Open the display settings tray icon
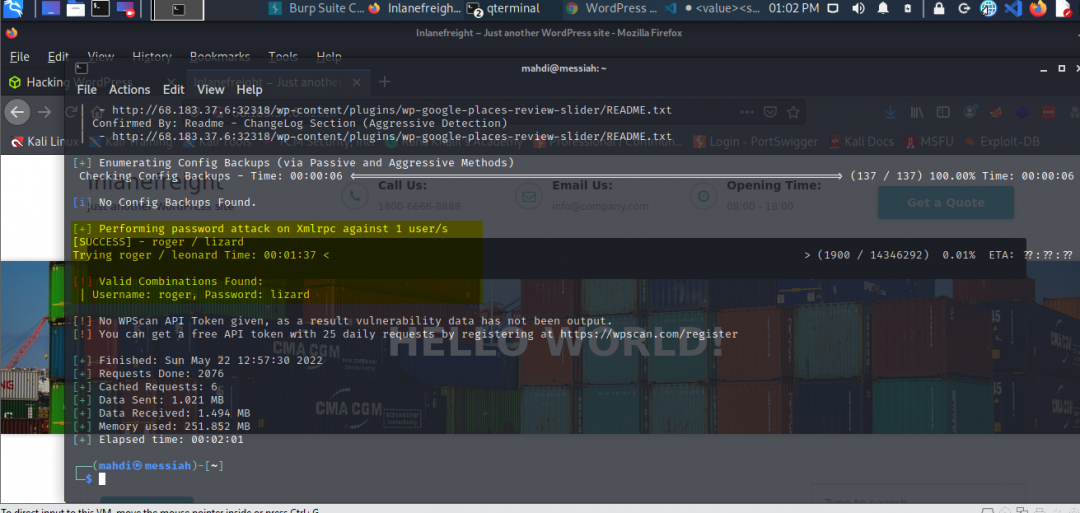The image size is (1080, 513). (x=833, y=9)
